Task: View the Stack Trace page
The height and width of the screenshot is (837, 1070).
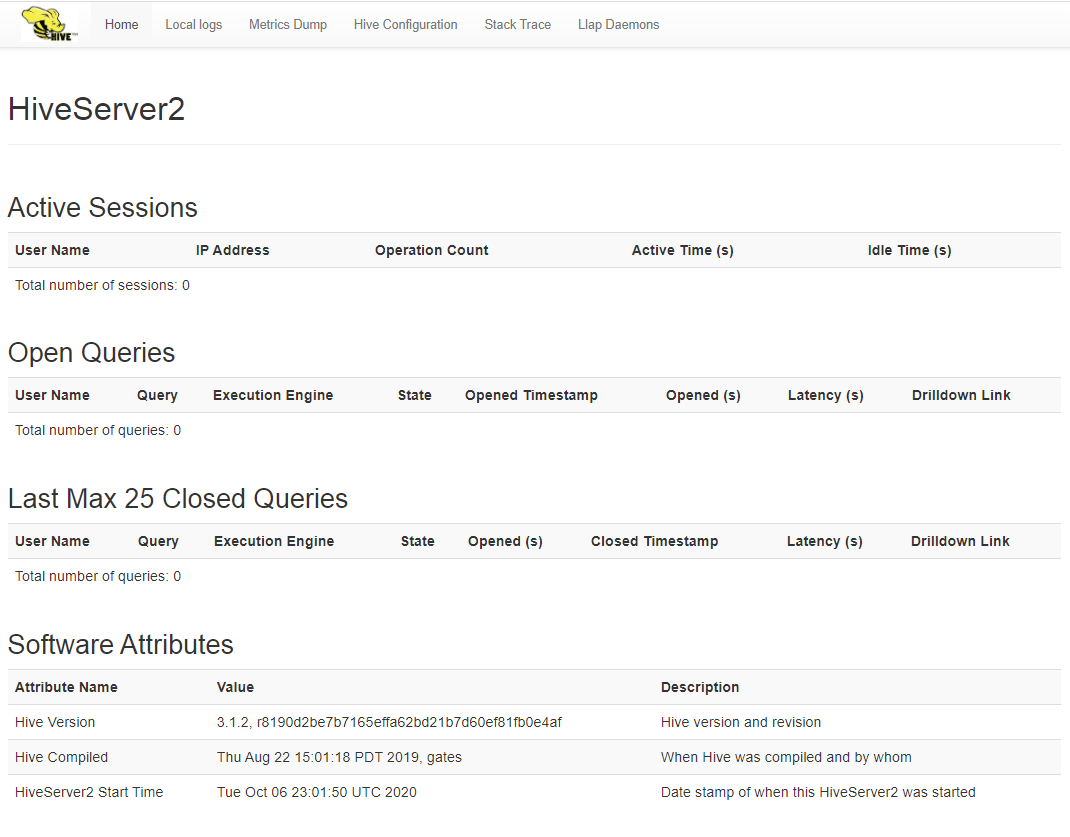Action: 517,25
